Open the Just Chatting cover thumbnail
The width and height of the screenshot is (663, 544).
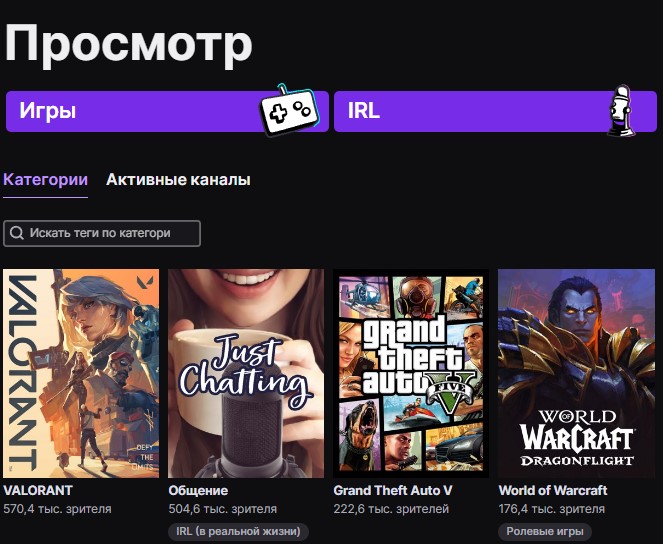click(246, 373)
